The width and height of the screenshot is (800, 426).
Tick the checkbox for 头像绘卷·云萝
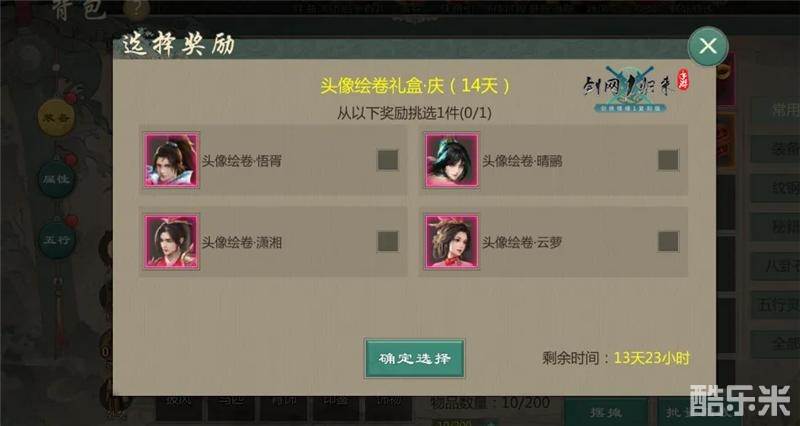tap(668, 241)
